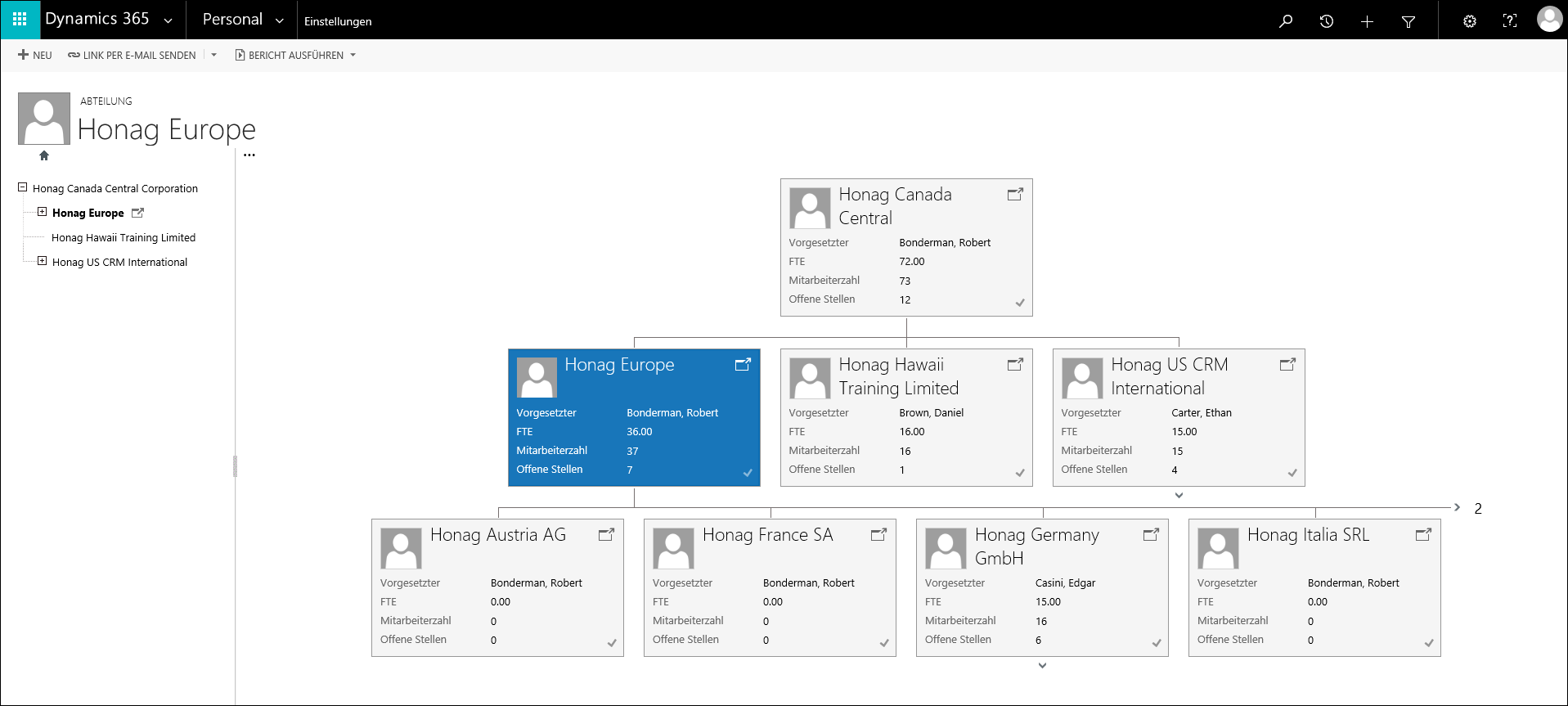Click the Neu command button
The height and width of the screenshot is (706, 1568).
35,55
